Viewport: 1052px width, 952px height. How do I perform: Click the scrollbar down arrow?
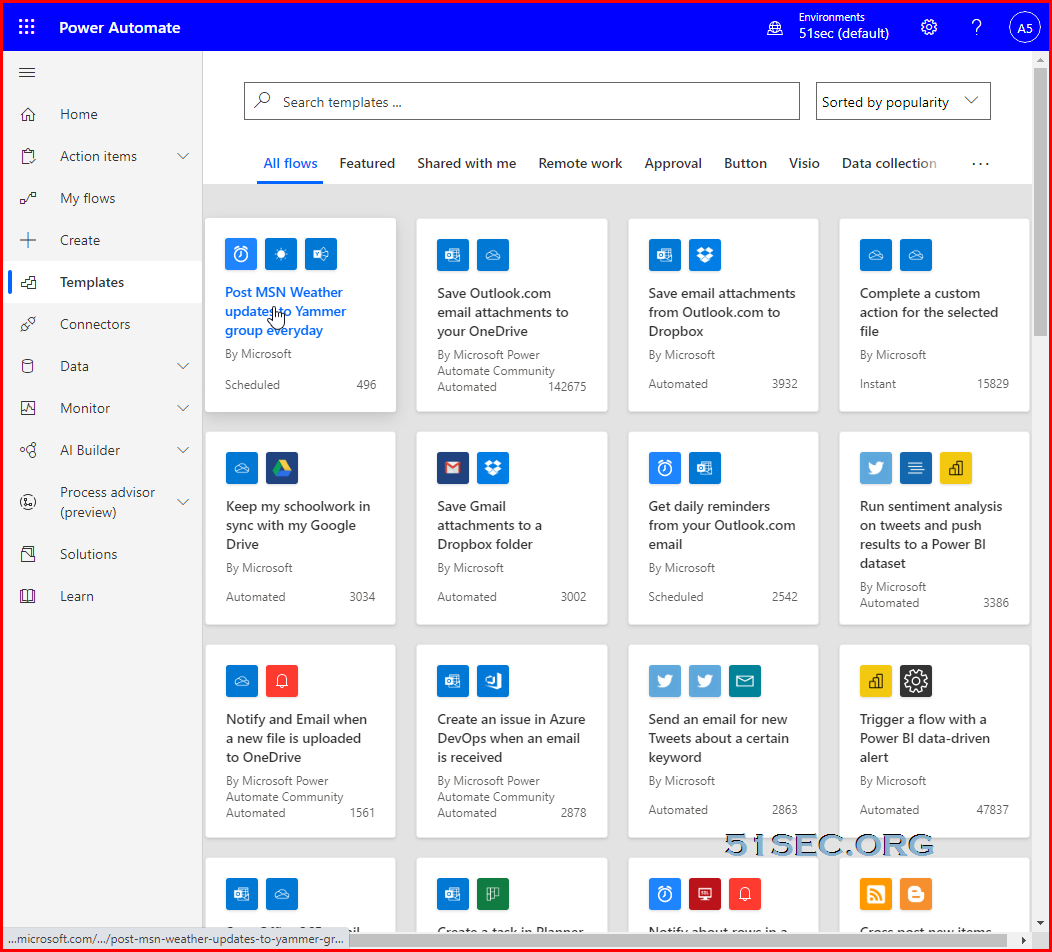(1040, 923)
